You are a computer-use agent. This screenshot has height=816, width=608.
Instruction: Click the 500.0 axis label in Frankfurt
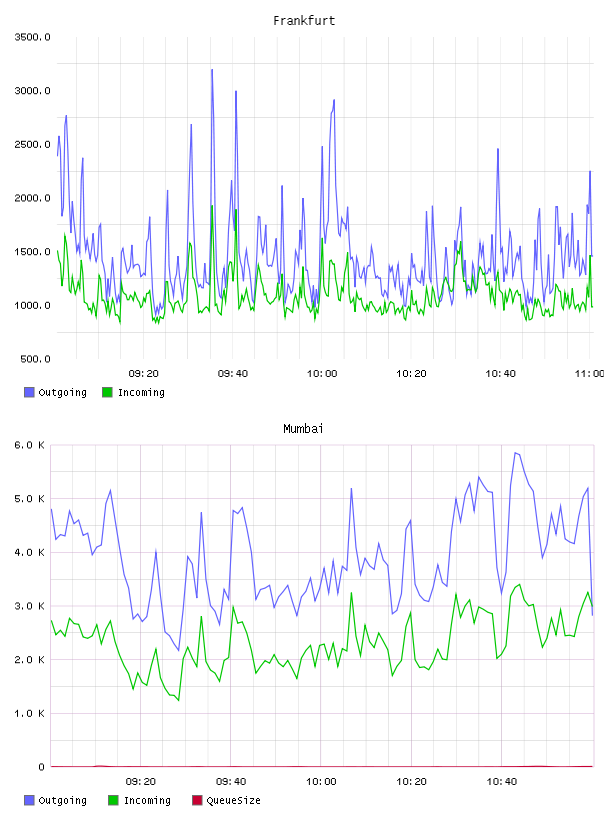click(x=35, y=359)
